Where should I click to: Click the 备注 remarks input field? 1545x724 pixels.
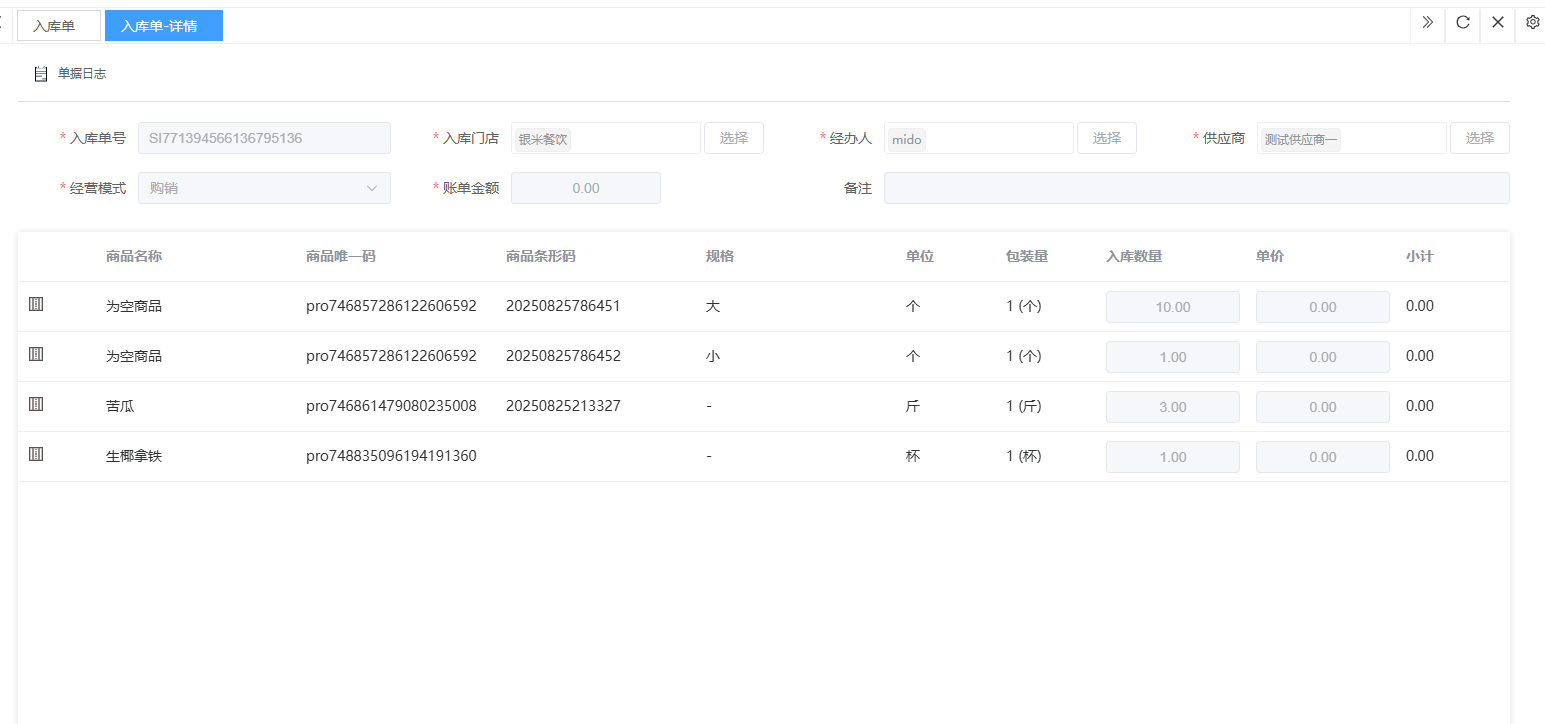(1196, 188)
